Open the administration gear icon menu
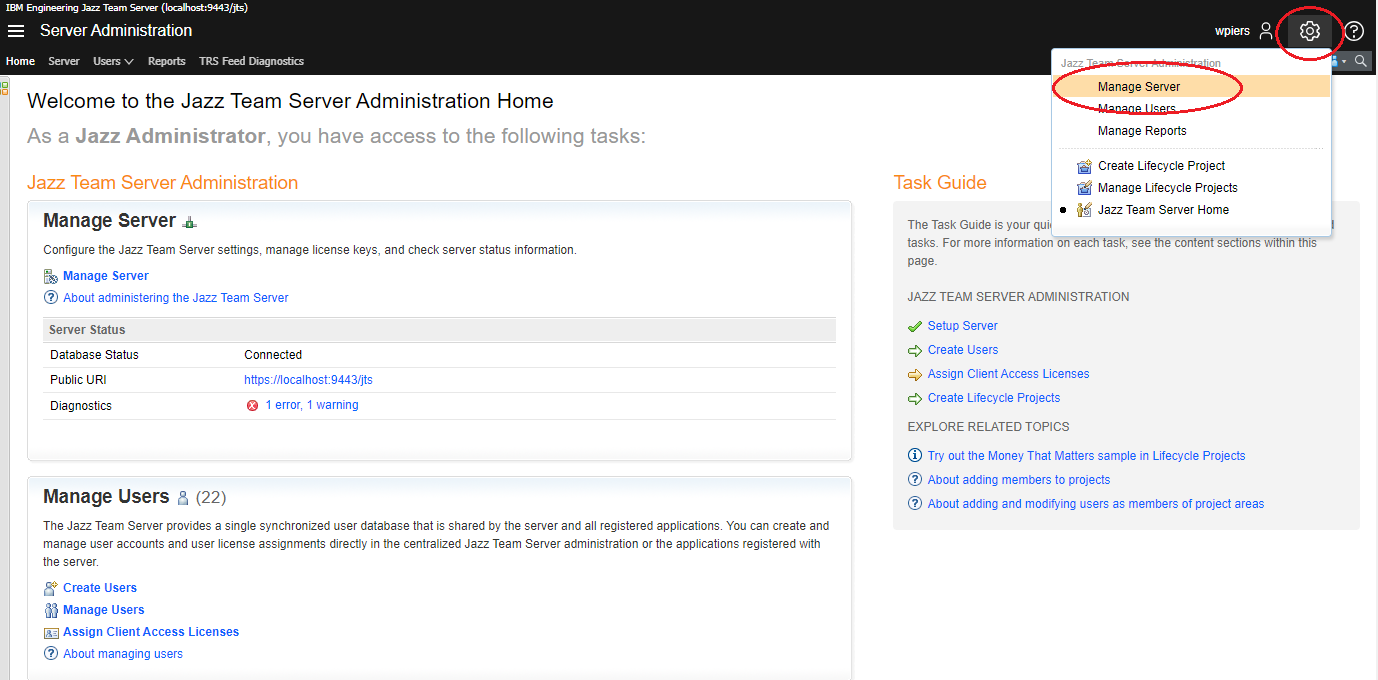1378x680 pixels. 1309,31
